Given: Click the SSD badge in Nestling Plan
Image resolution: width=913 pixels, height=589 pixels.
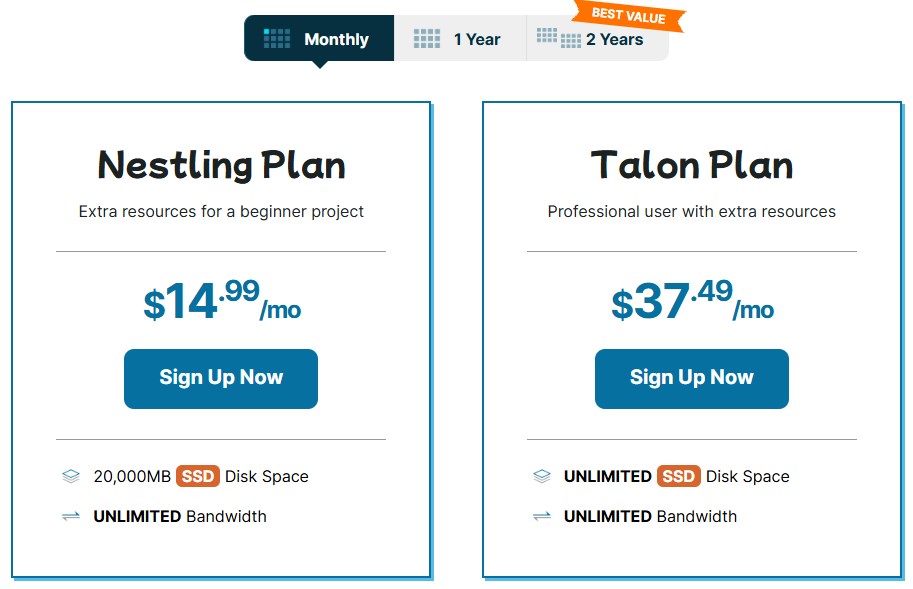Looking at the screenshot, I should click(198, 477).
